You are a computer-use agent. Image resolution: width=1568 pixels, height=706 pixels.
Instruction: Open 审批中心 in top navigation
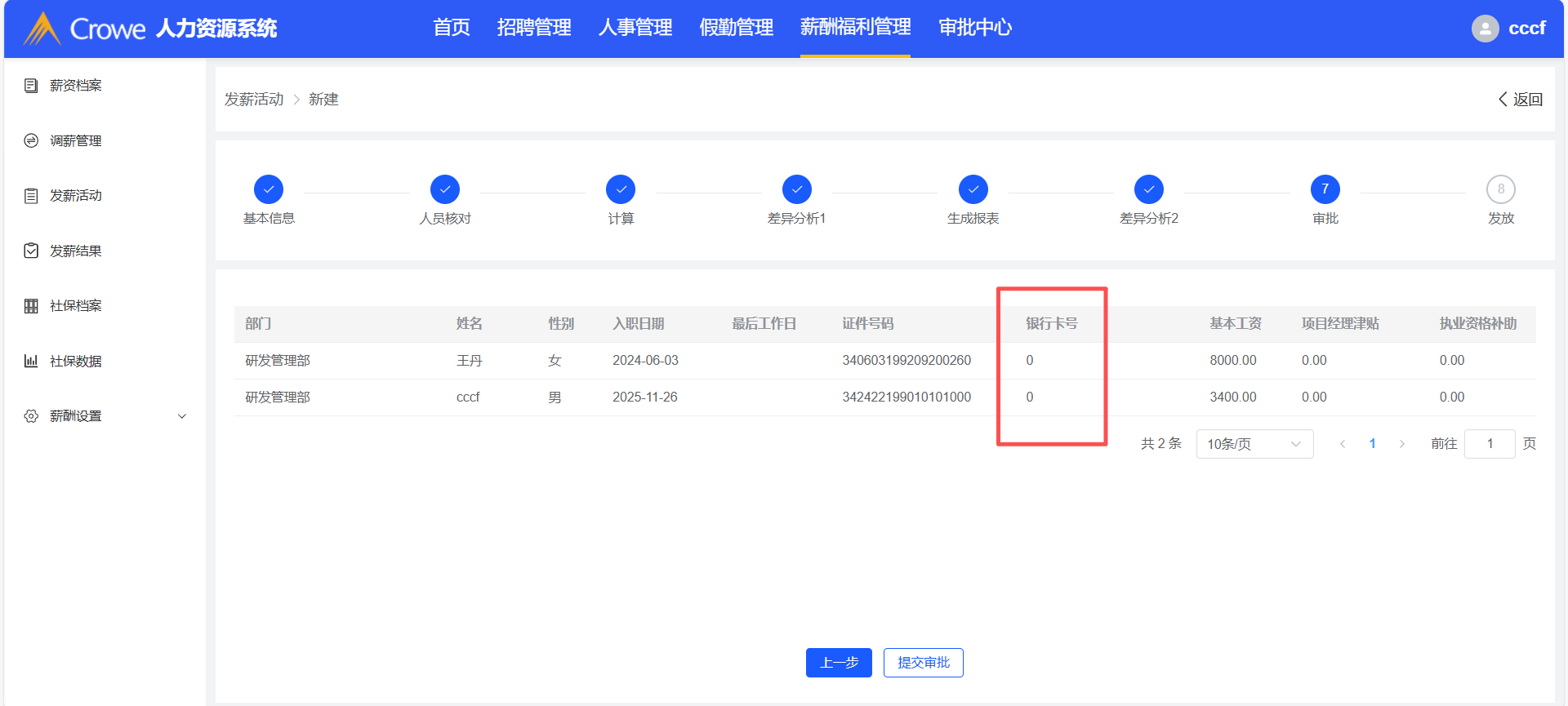tap(975, 28)
